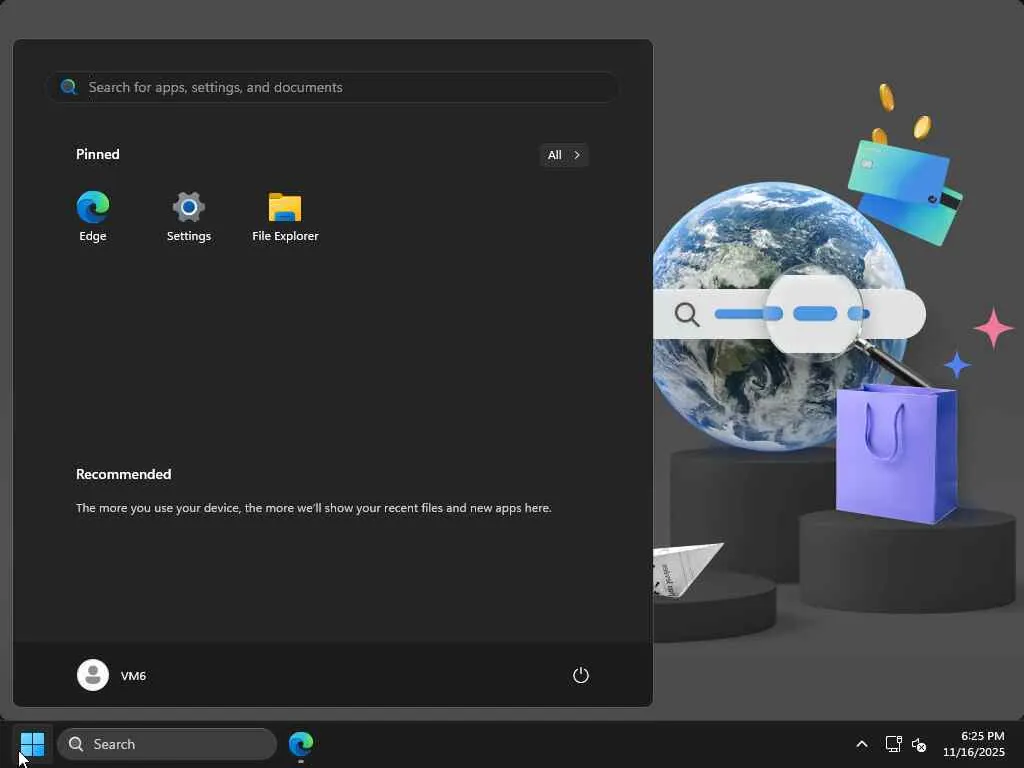Launch File Explorer from Pinned
This screenshot has width=1024, height=768.
285,217
